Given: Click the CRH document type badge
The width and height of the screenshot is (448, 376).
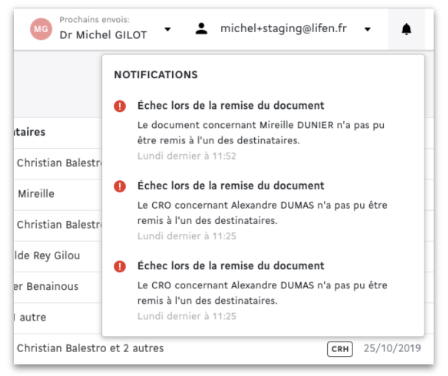Looking at the screenshot, I should click(x=340, y=349).
